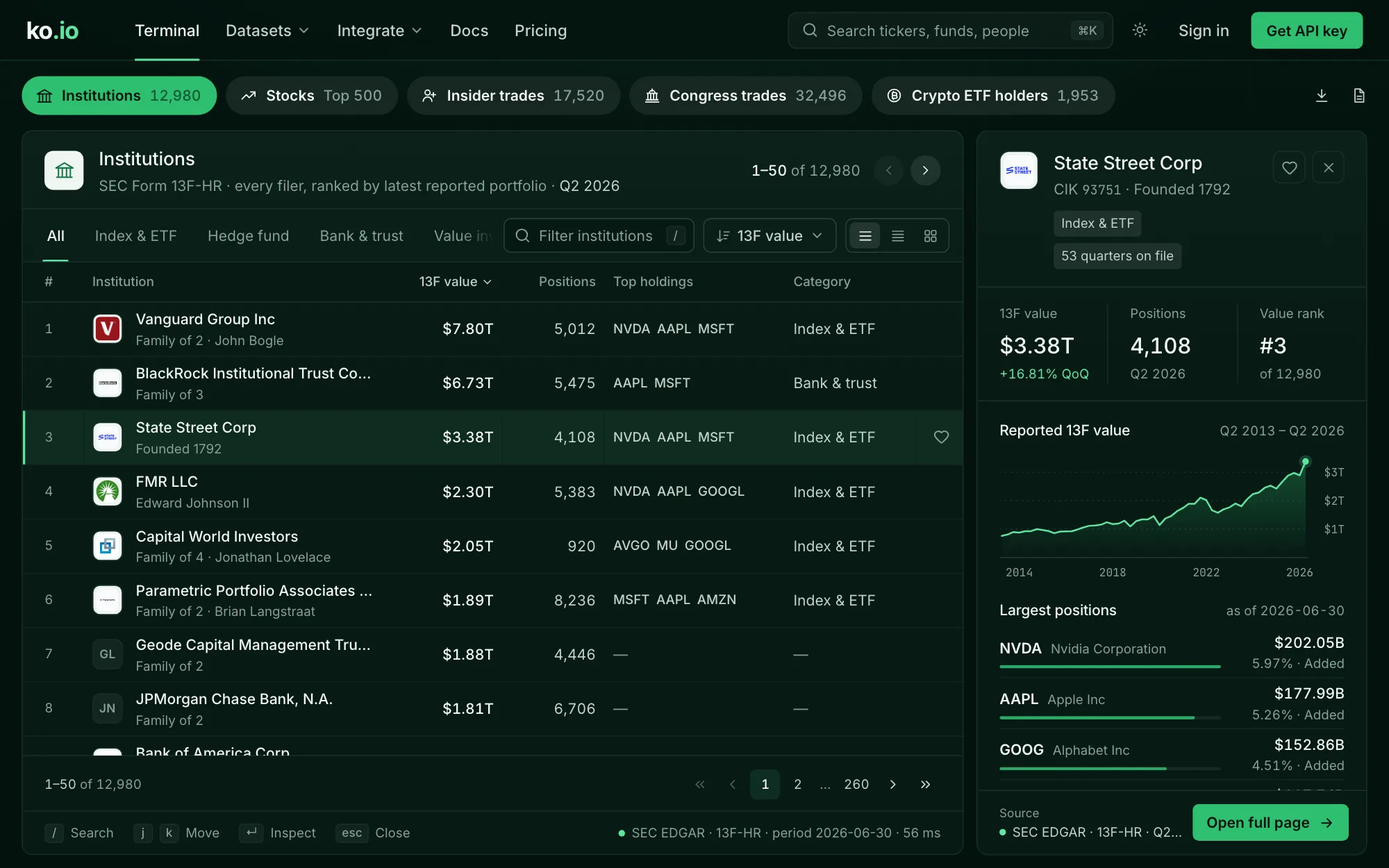Focus the Search tickers, funds, people field
Viewport: 1389px width, 868px height.
(x=950, y=31)
